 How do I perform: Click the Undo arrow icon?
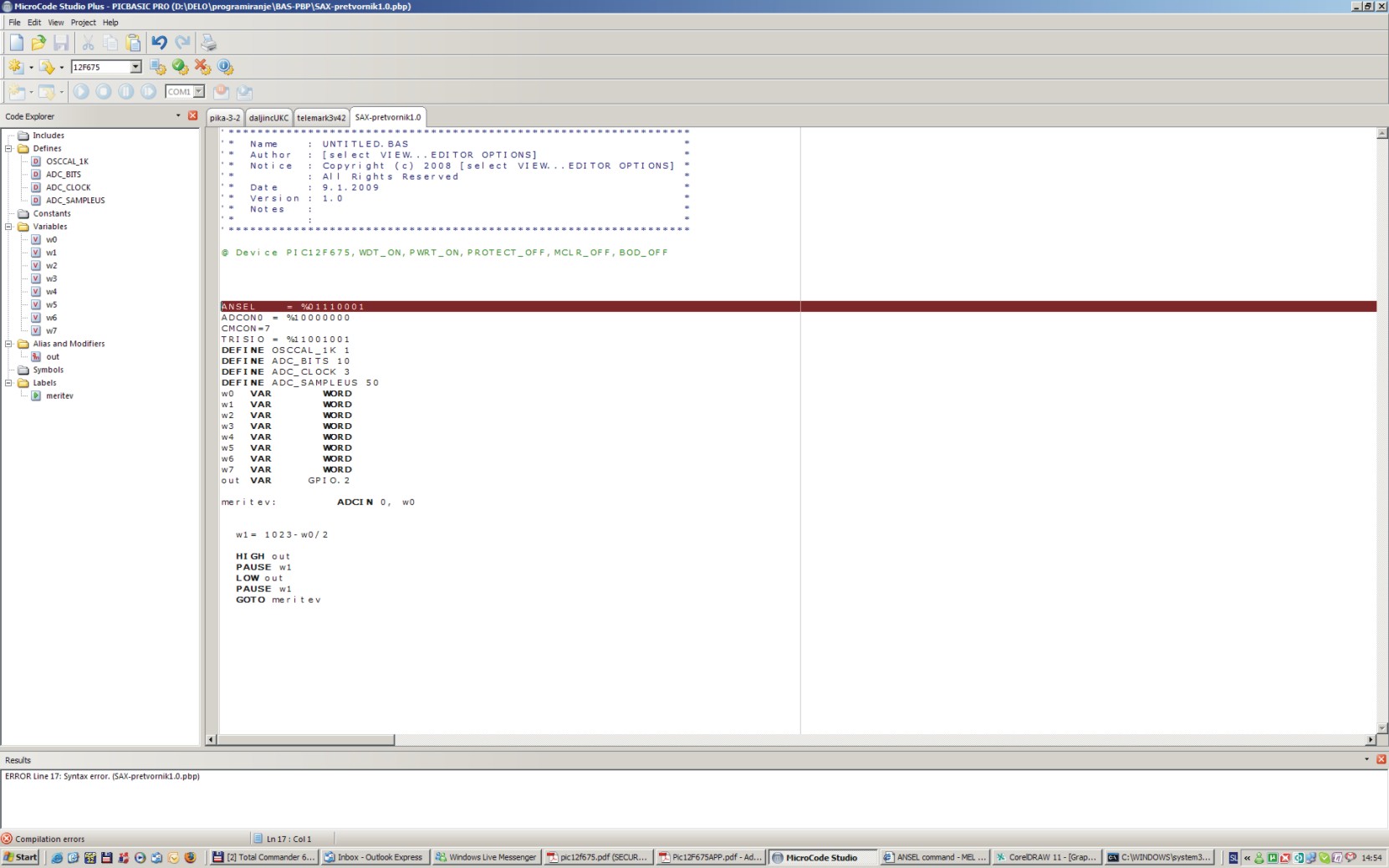pos(159,43)
